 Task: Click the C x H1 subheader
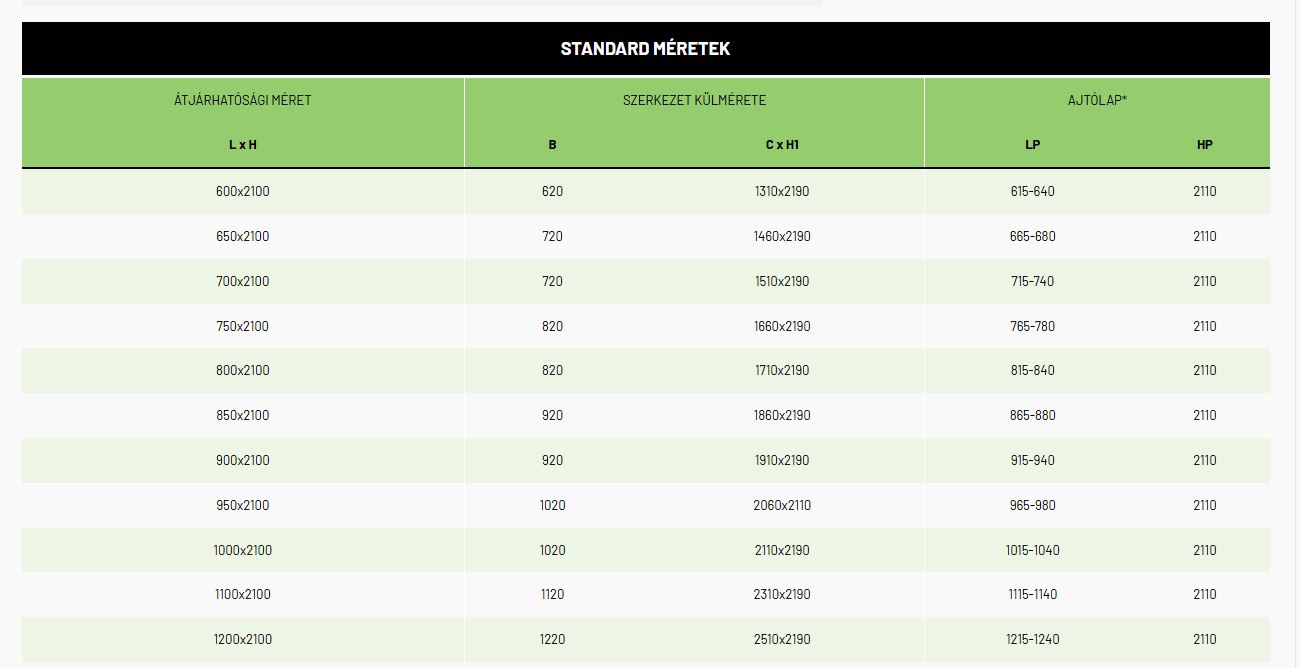(782, 144)
